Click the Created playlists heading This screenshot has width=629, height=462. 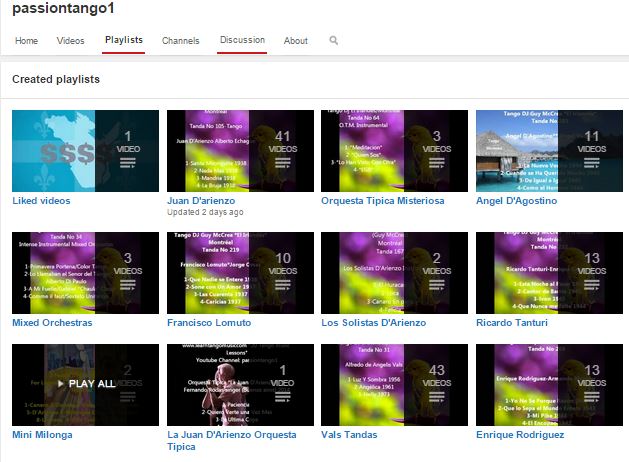click(x=56, y=79)
